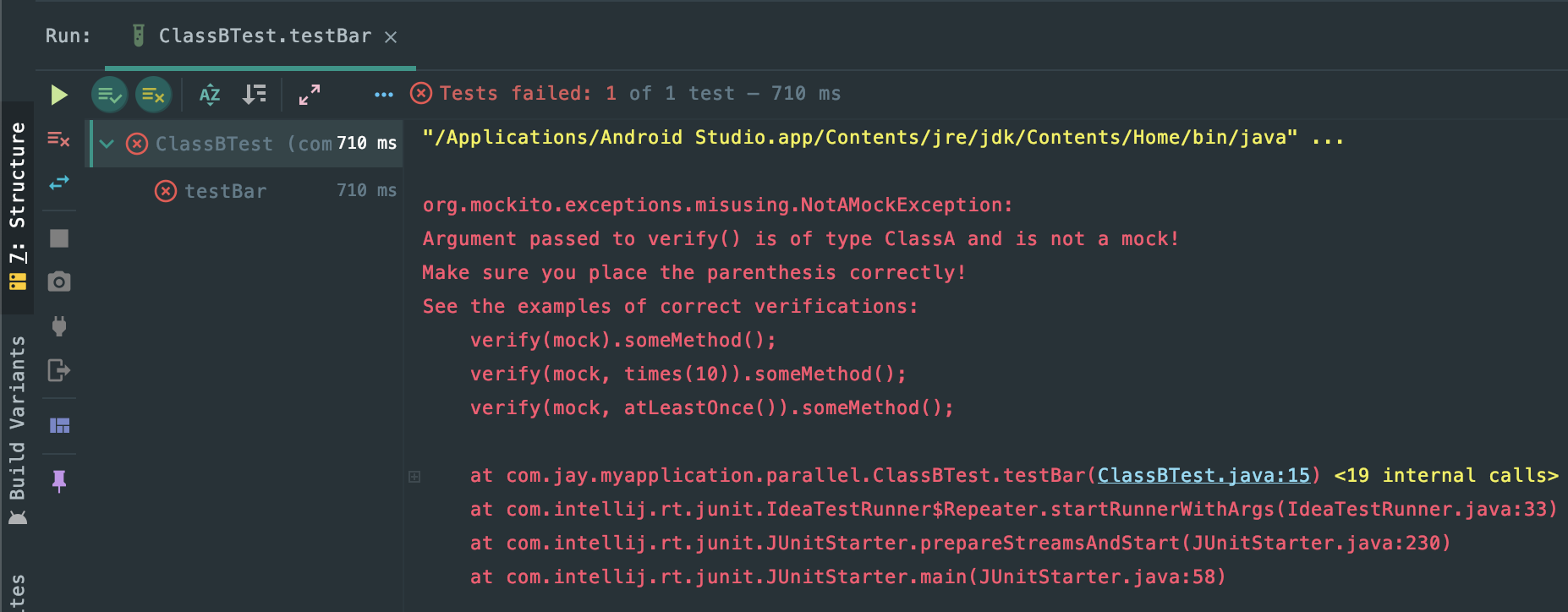The width and height of the screenshot is (1568, 612).
Task: Sort test results alphabetically
Action: pyautogui.click(x=210, y=95)
